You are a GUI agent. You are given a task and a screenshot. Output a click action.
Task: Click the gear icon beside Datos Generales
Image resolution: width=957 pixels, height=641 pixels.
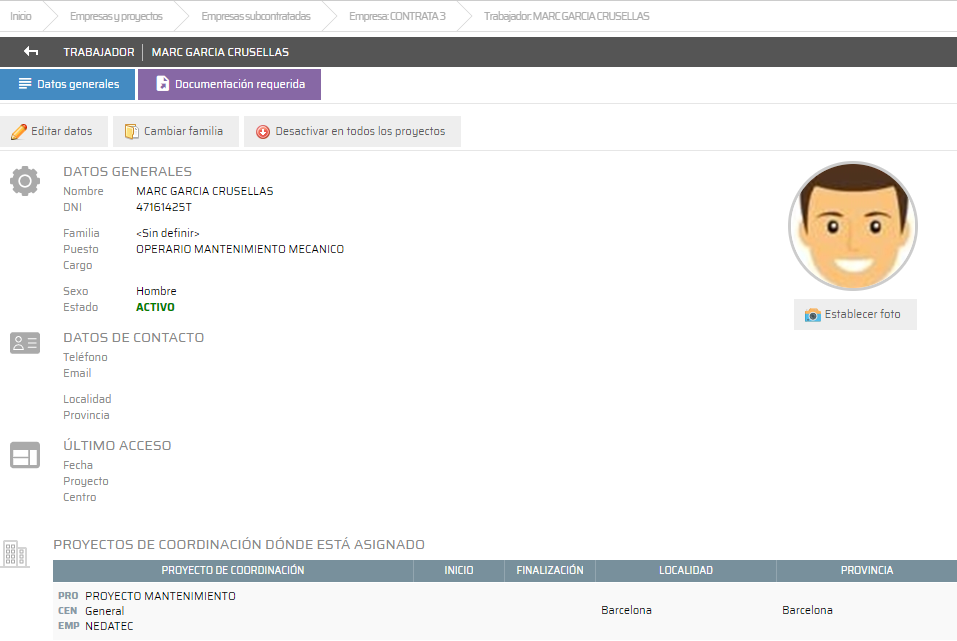tap(24, 181)
